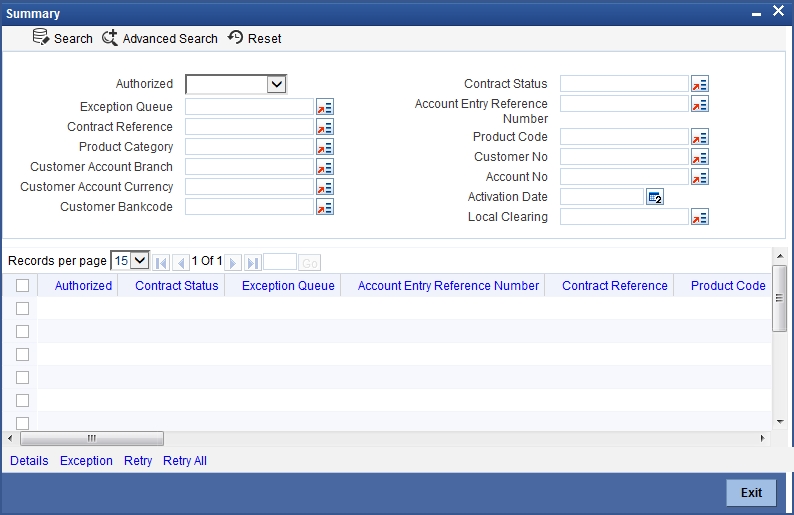The image size is (794, 515).
Task: Check the third result row checkbox
Action: (x=22, y=354)
